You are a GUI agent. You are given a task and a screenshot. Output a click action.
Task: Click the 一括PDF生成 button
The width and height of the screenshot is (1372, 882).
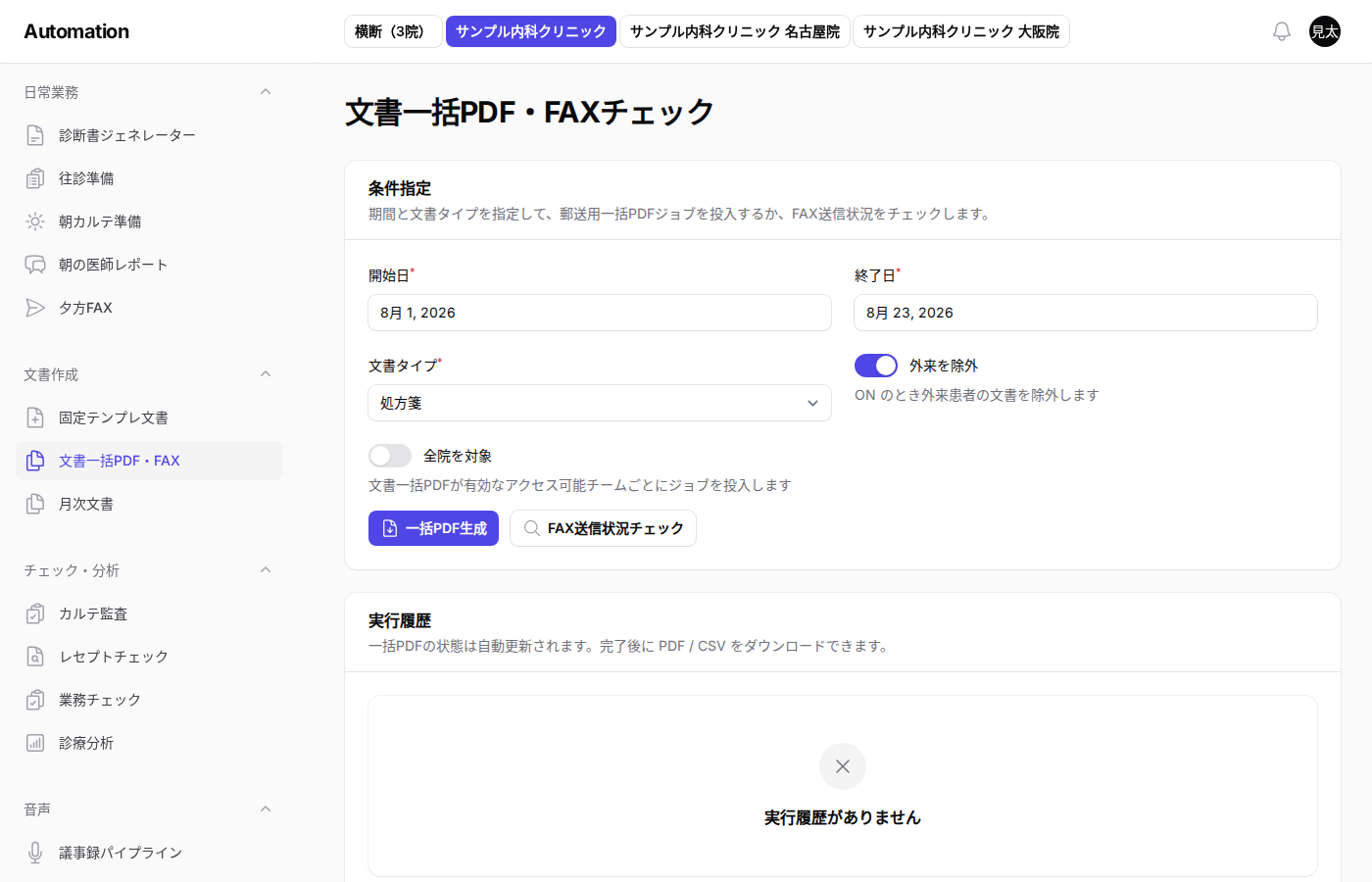433,528
